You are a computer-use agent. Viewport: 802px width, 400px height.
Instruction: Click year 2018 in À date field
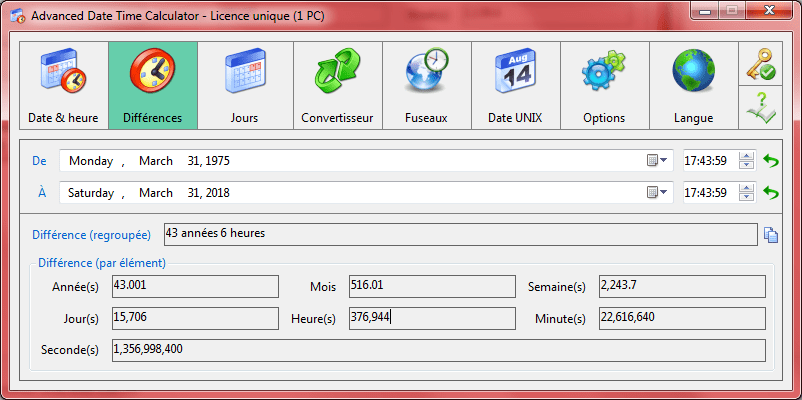click(x=216, y=193)
